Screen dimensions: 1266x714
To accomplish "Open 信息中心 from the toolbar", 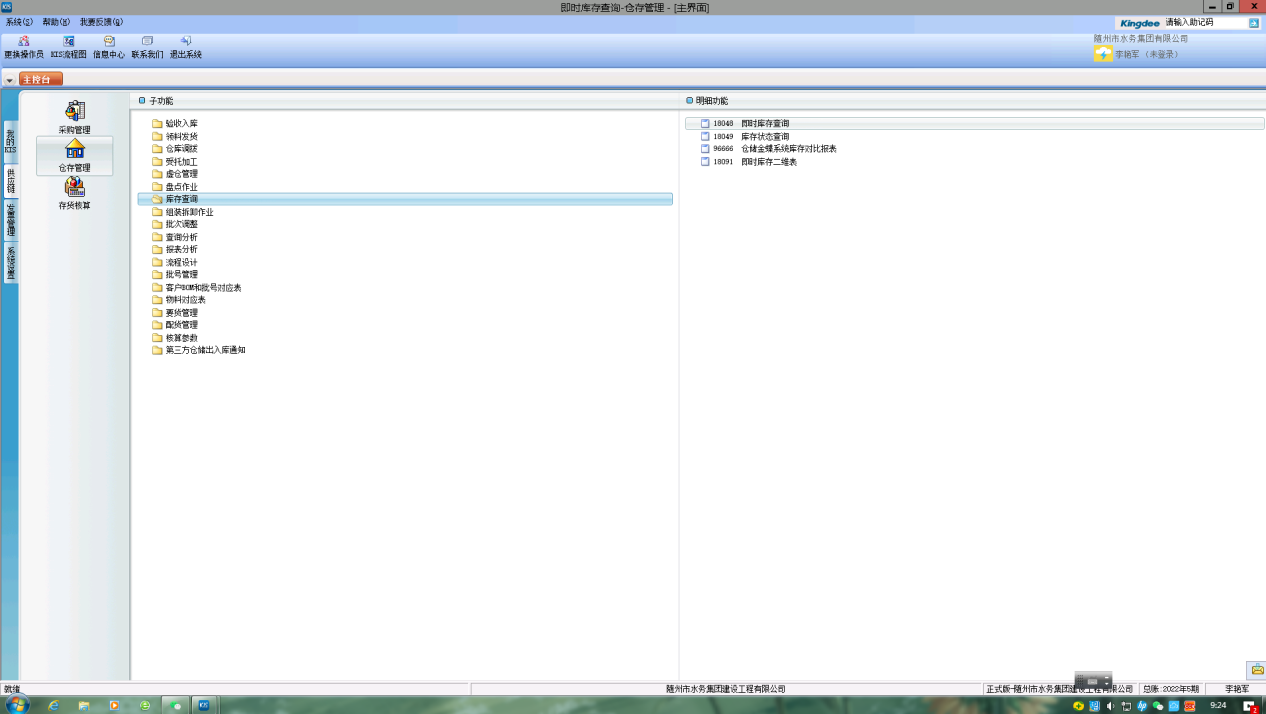I will [109, 42].
